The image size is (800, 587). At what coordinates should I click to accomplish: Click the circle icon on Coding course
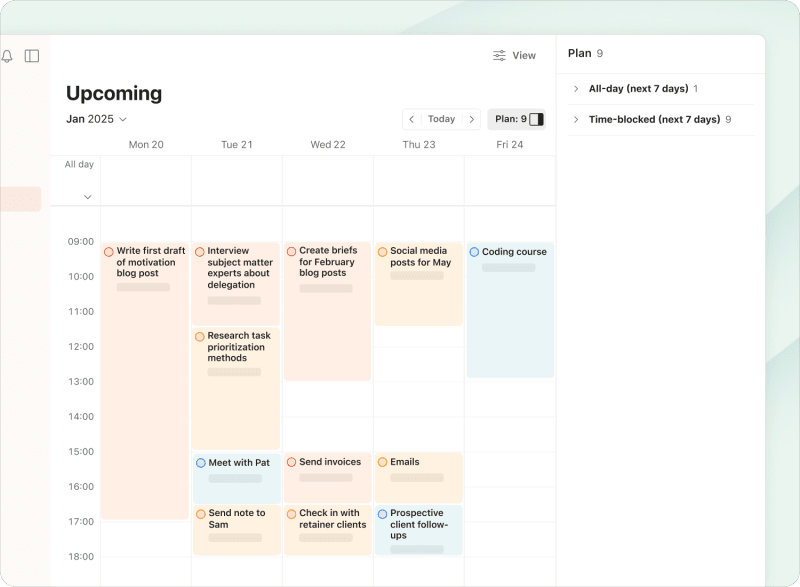pyautogui.click(x=473, y=251)
